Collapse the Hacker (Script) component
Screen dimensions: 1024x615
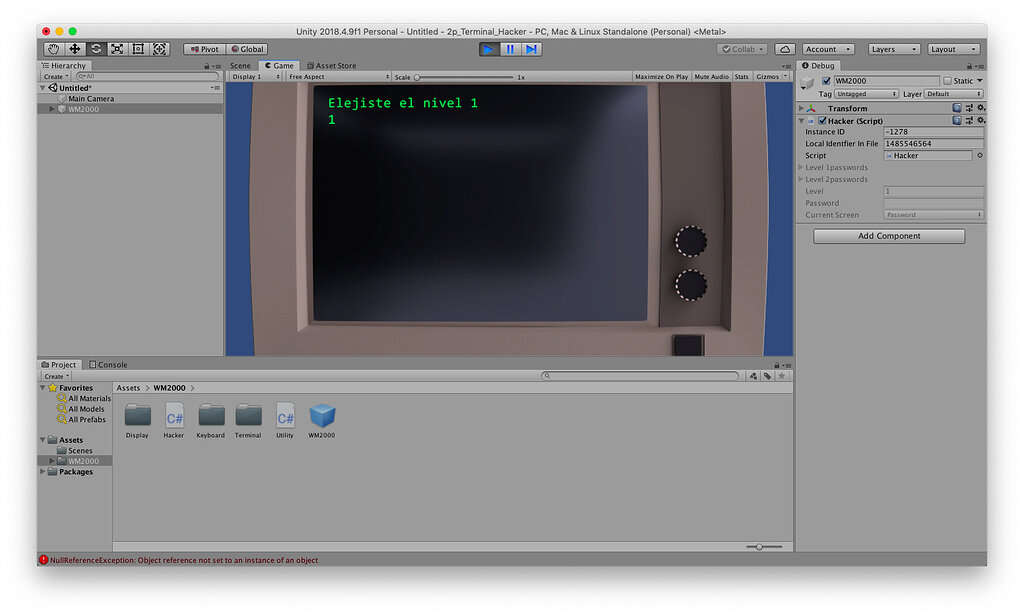click(x=801, y=121)
